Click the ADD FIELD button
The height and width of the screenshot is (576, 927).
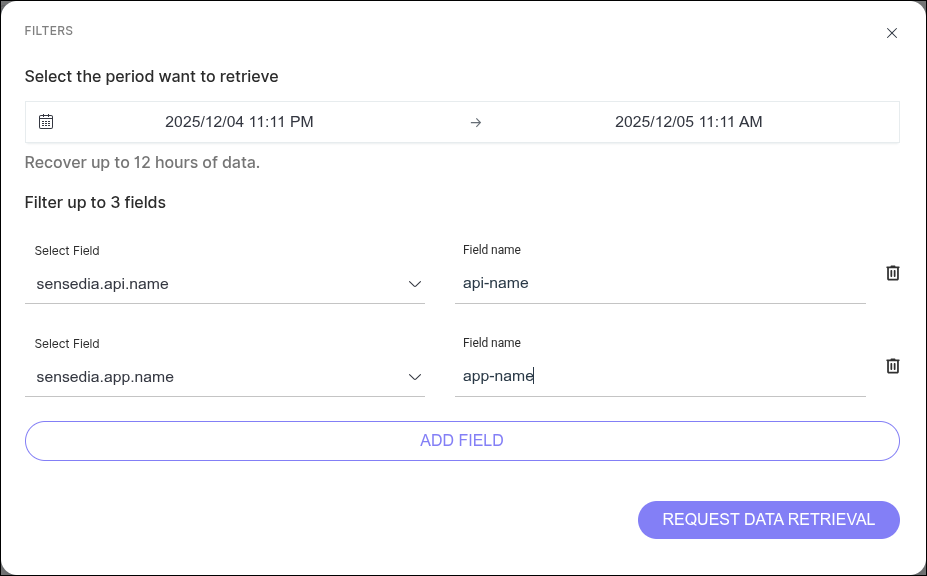462,440
